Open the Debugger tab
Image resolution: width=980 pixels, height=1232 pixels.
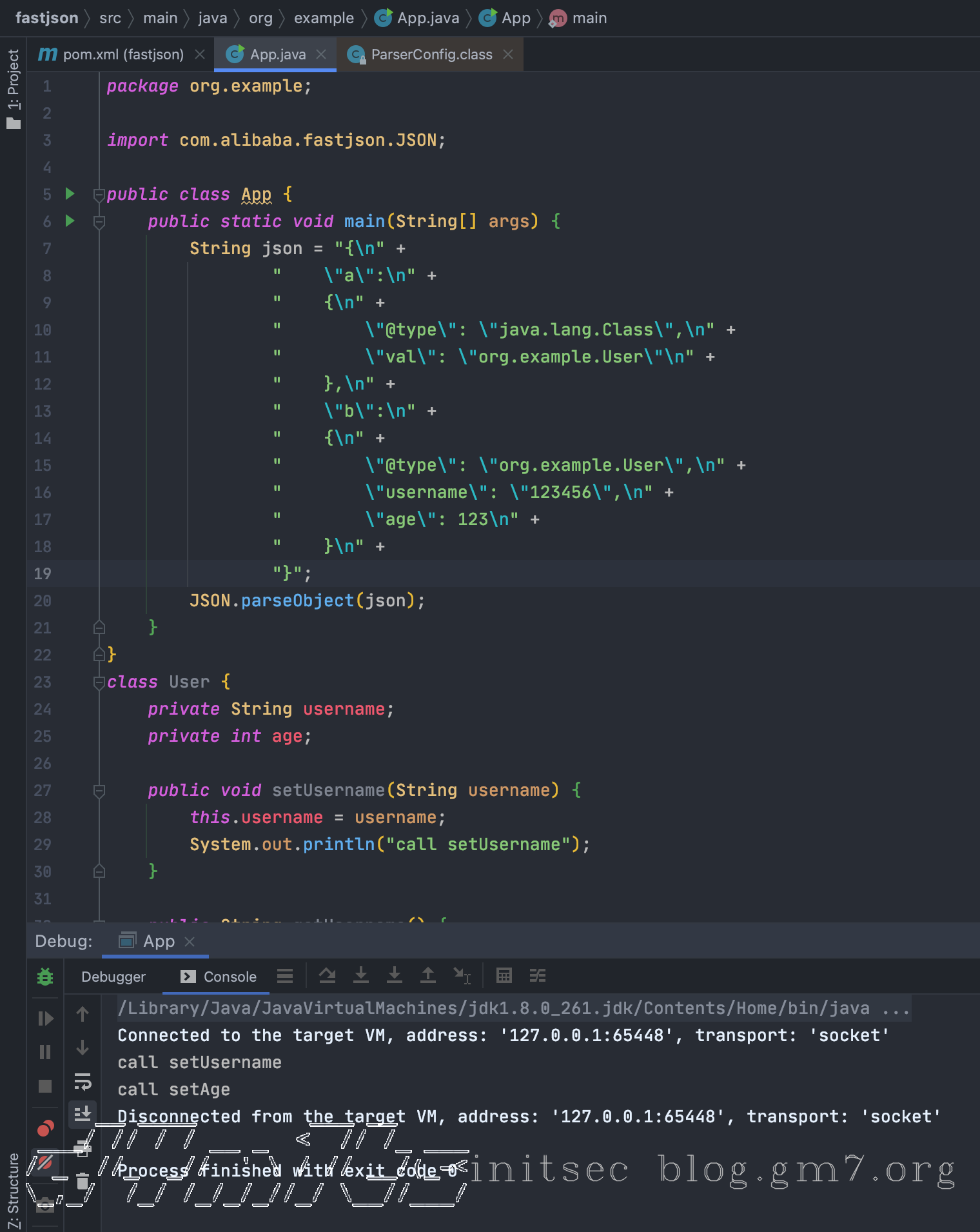(113, 977)
